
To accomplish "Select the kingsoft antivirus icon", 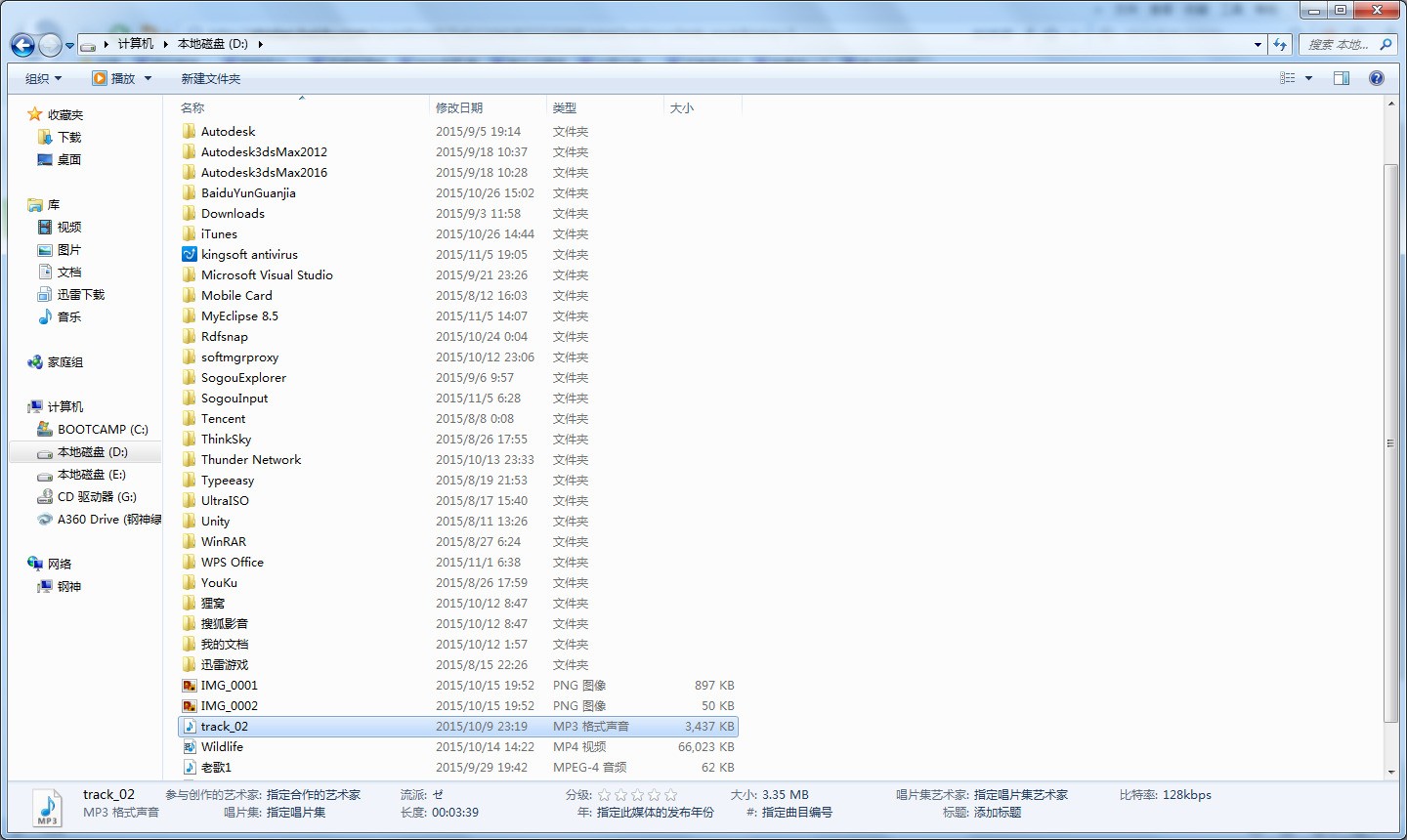I will [x=190, y=254].
